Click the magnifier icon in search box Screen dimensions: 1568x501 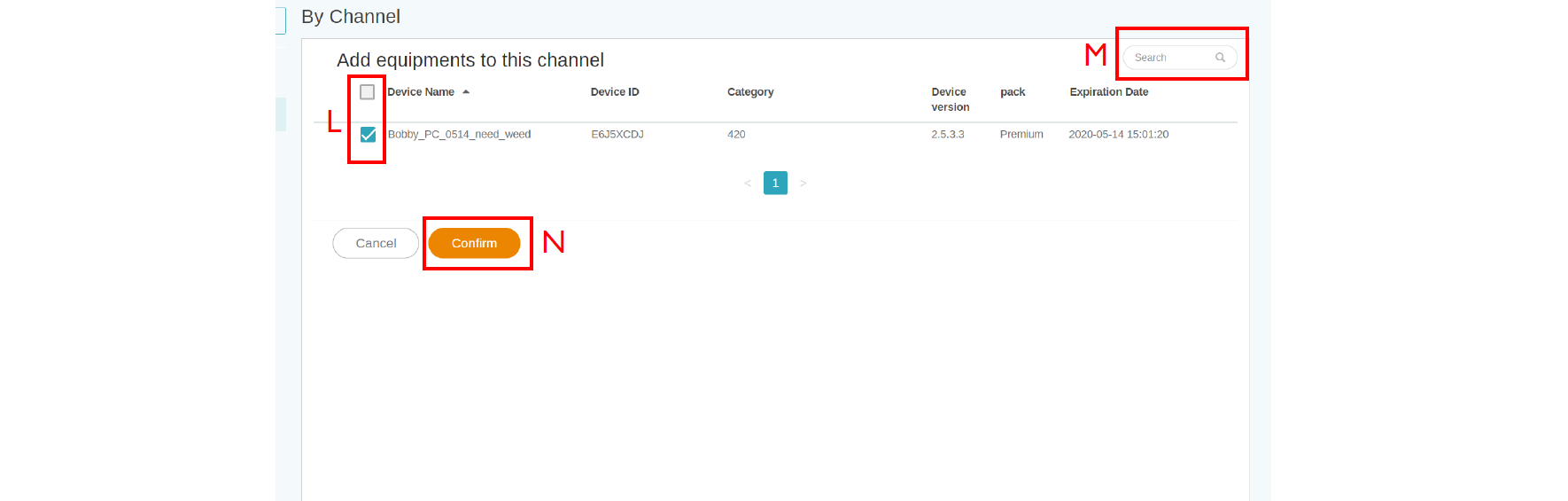(1220, 58)
